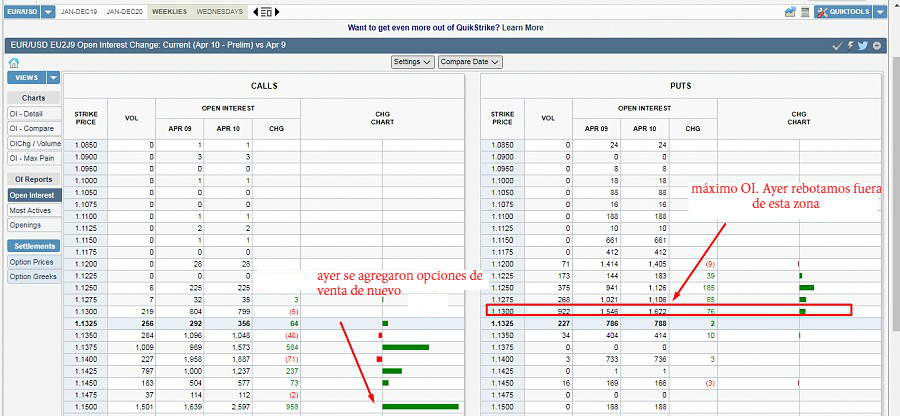Select puts change value (9)
This screenshot has height=416, width=900.
pyautogui.click(x=695, y=264)
